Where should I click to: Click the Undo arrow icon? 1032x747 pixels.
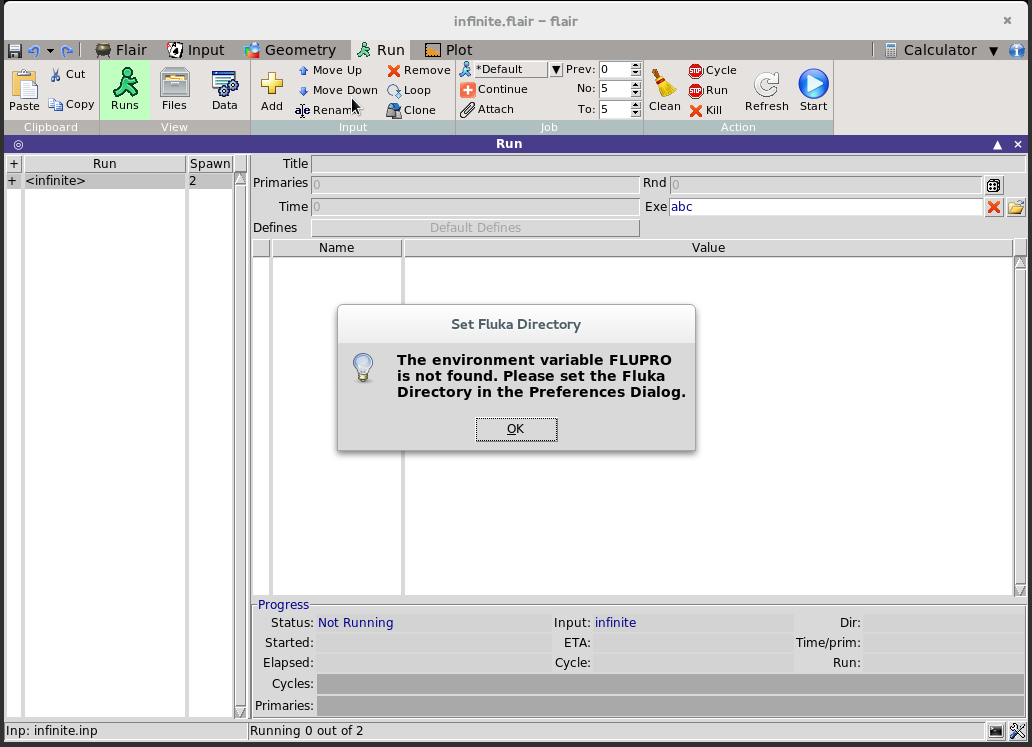click(34, 51)
